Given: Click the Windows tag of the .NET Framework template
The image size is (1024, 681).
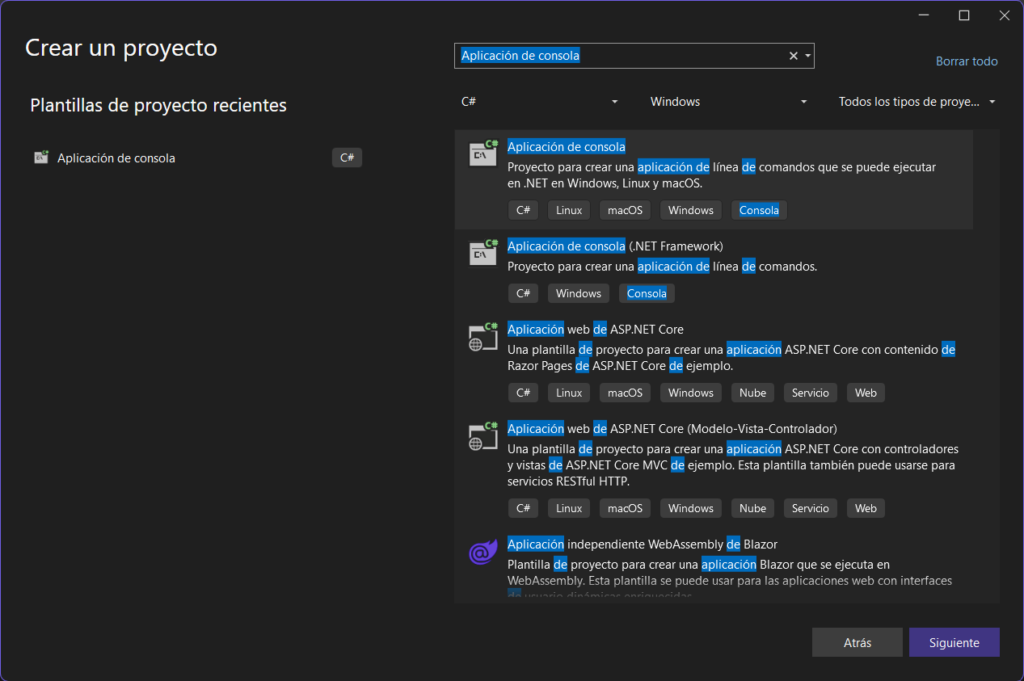Looking at the screenshot, I should [x=579, y=293].
